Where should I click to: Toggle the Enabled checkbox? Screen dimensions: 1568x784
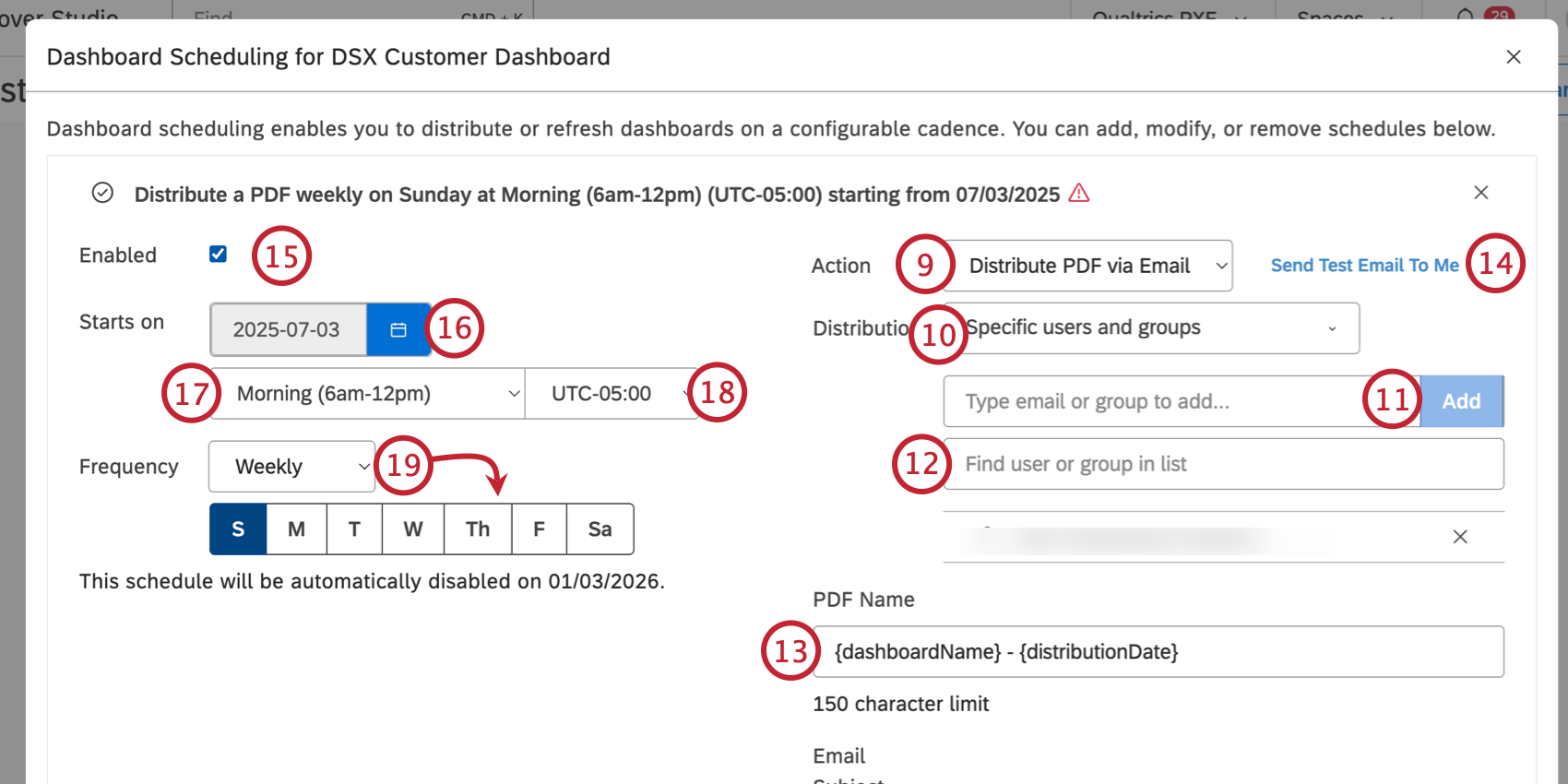pos(218,254)
